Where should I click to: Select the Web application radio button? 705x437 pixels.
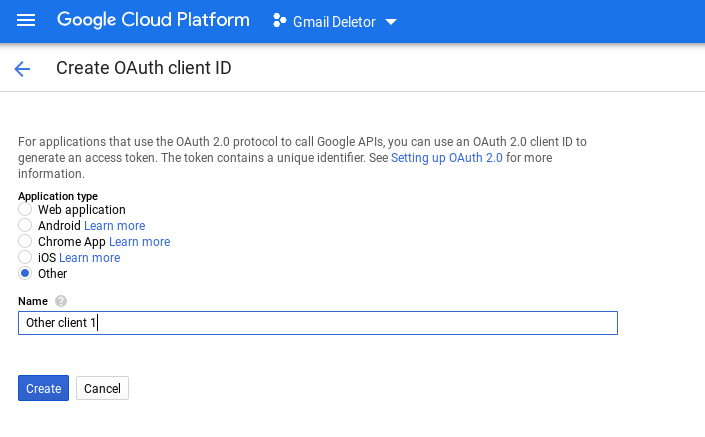pos(25,209)
